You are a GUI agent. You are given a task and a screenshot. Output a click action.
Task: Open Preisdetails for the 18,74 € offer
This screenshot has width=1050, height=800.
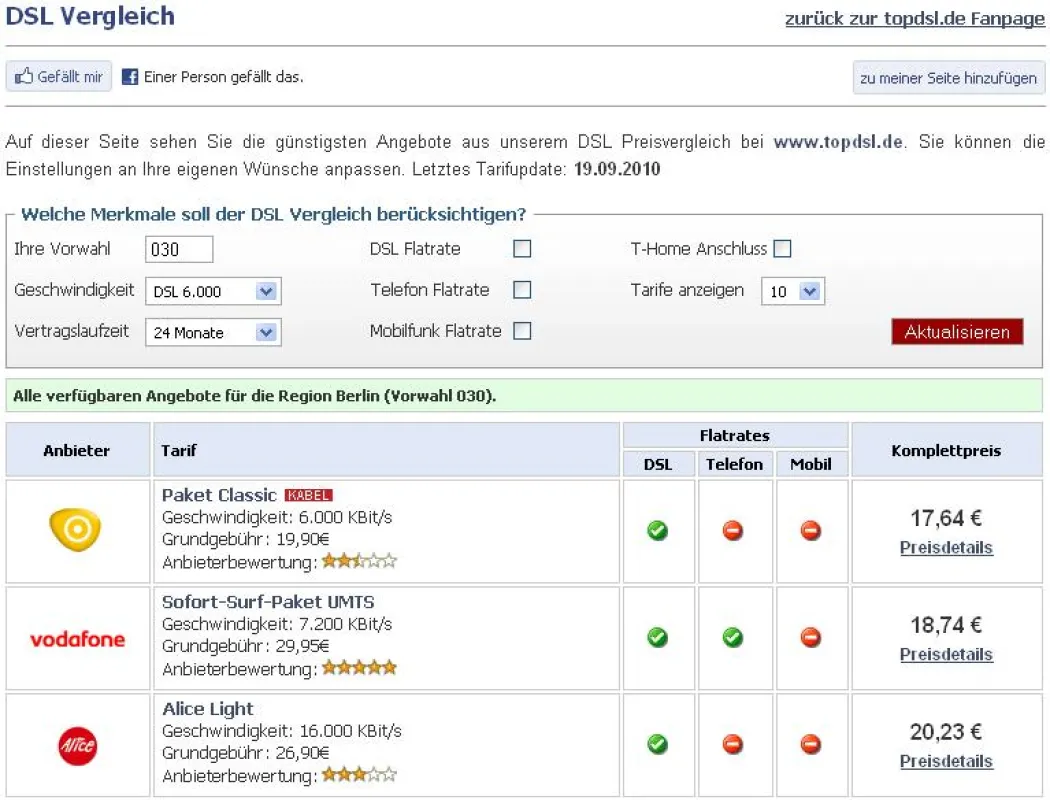[946, 654]
